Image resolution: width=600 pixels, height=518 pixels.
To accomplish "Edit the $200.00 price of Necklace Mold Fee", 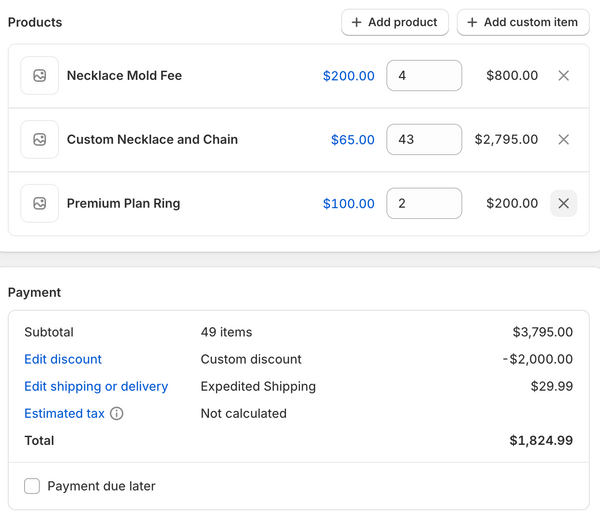I will (x=349, y=76).
